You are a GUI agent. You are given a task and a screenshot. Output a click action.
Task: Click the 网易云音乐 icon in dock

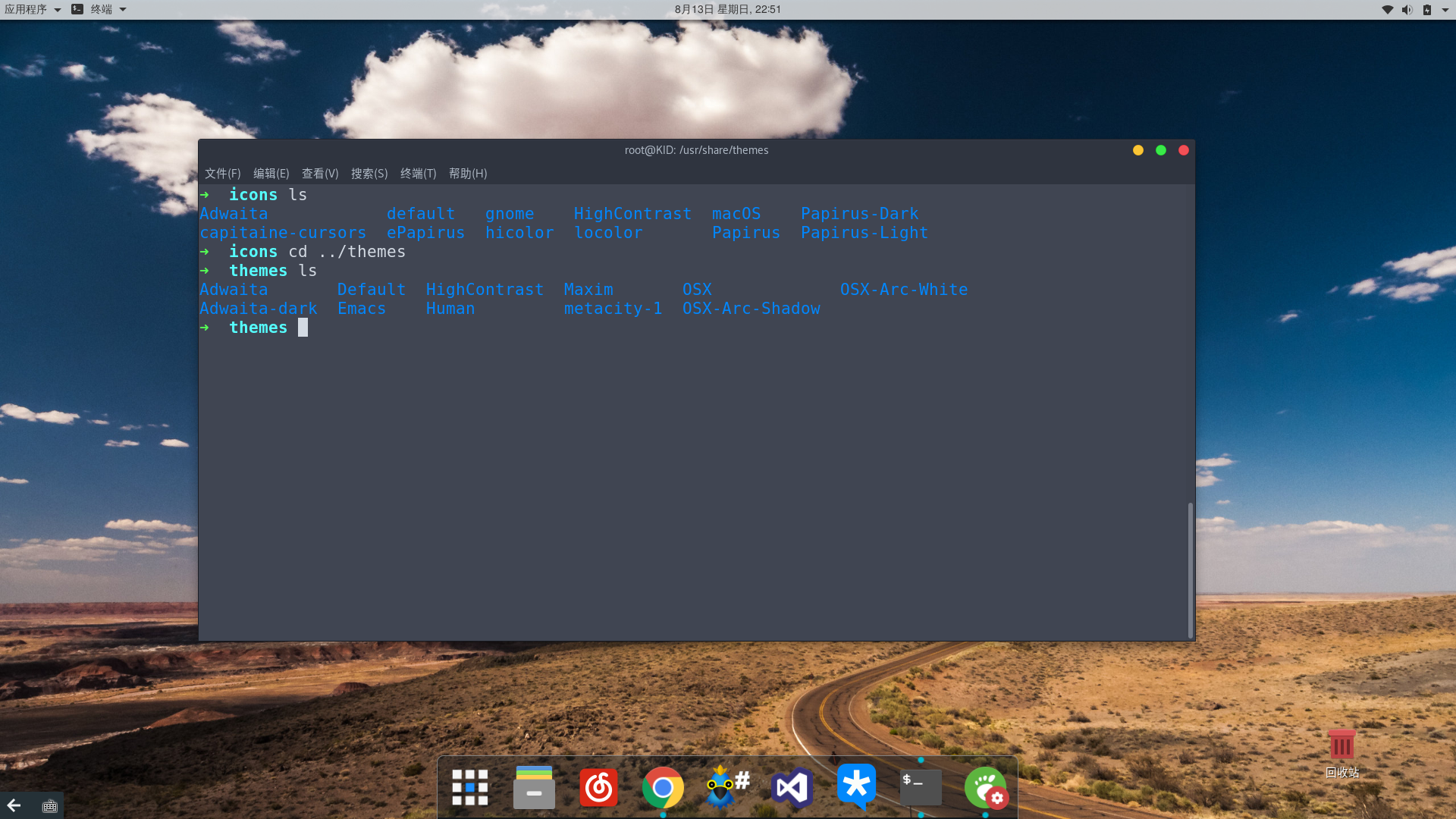[x=598, y=788]
